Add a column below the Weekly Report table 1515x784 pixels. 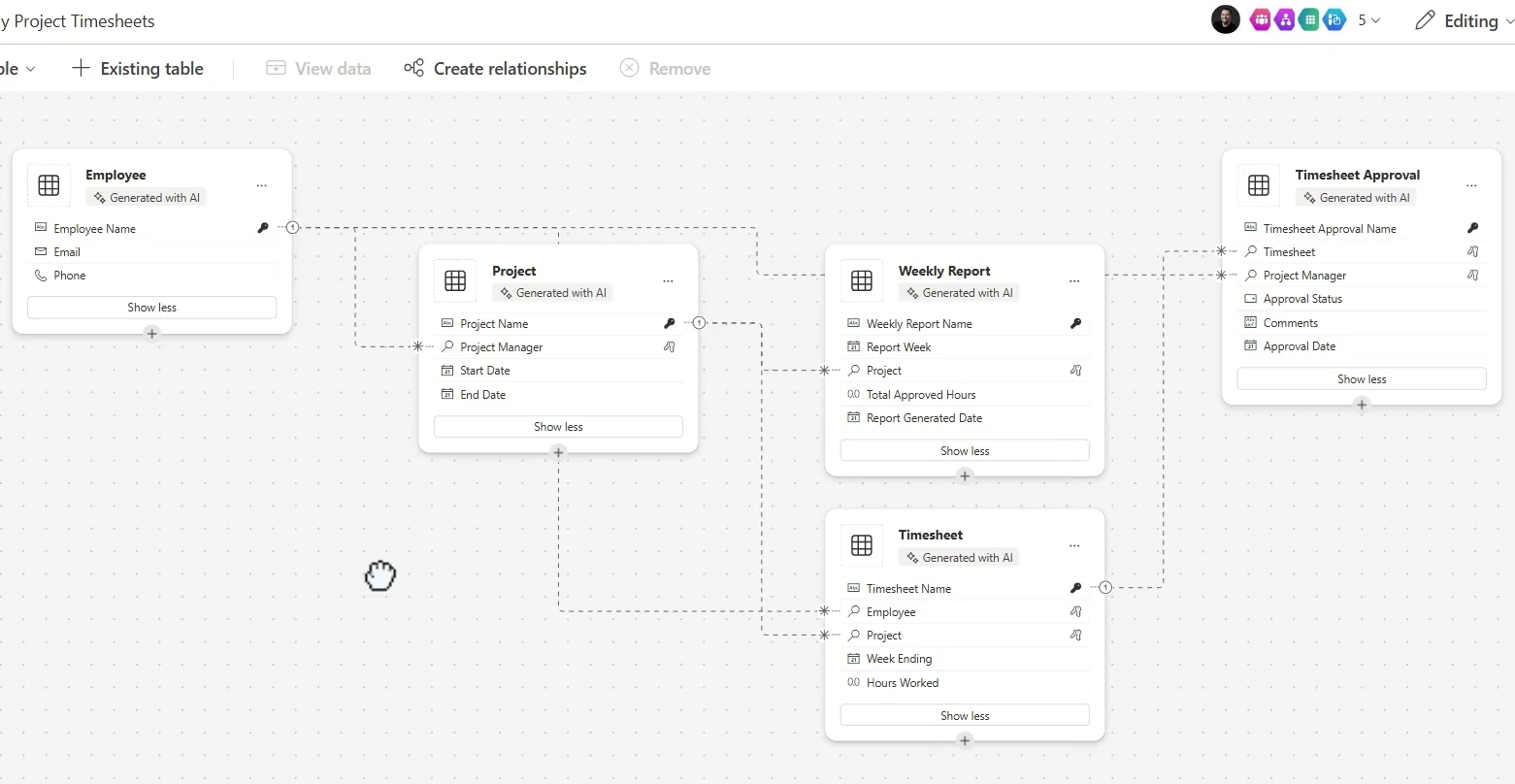[965, 475]
